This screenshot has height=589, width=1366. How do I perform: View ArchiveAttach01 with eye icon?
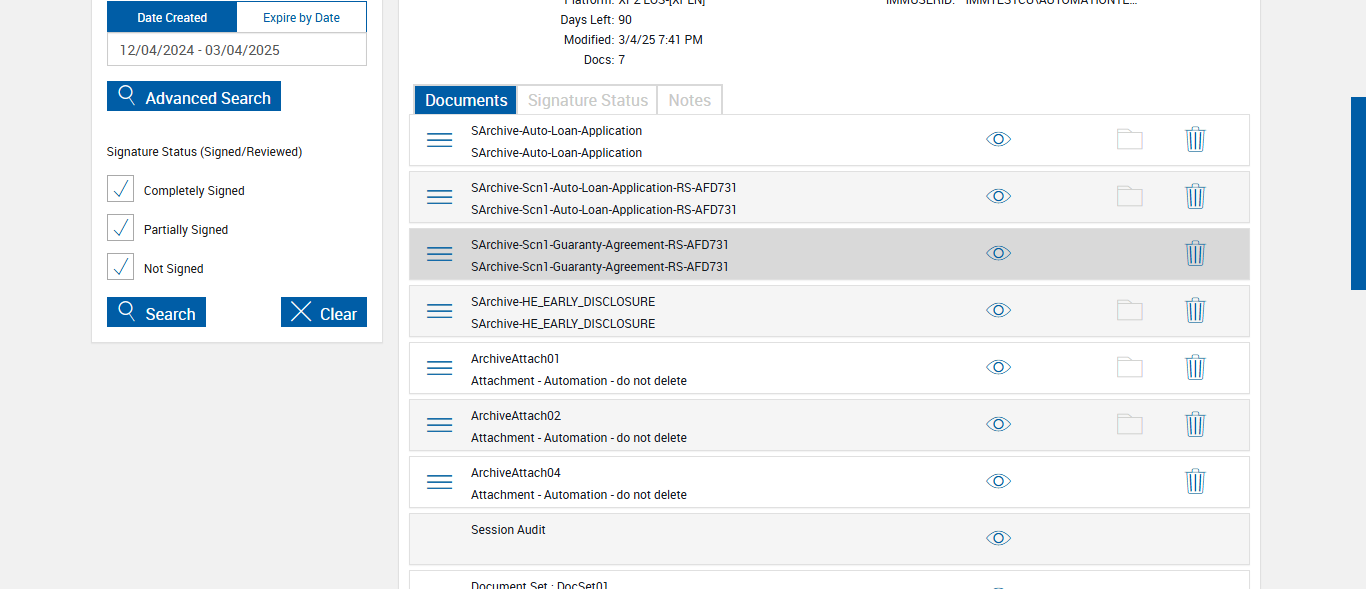pos(998,367)
